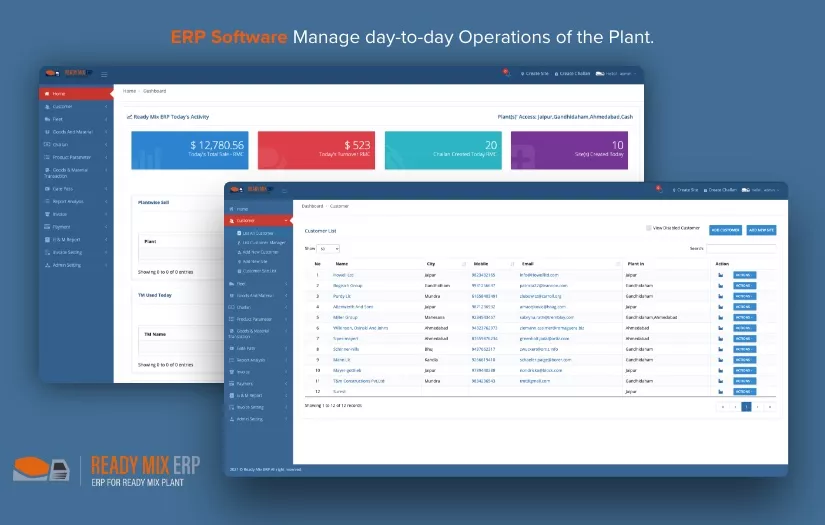
Task: Open the Show entries dropdown in Customer List
Action: pyautogui.click(x=328, y=248)
